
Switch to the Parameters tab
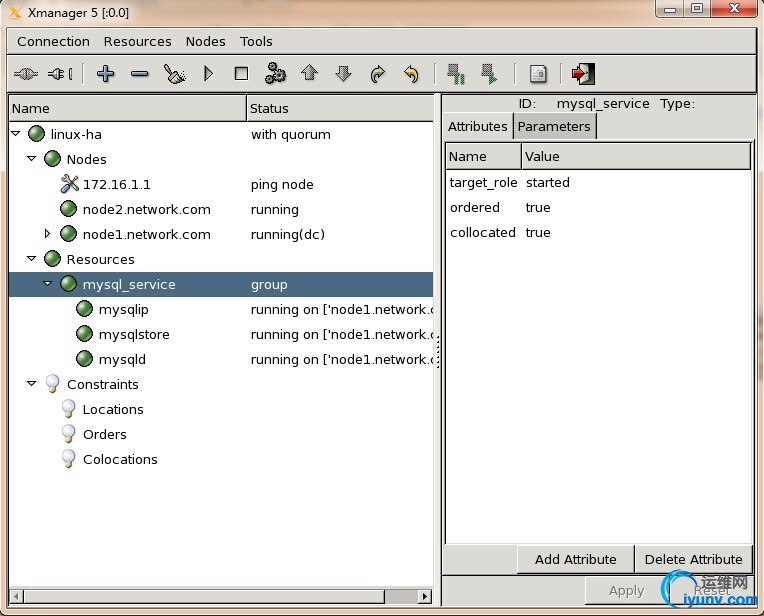point(554,126)
